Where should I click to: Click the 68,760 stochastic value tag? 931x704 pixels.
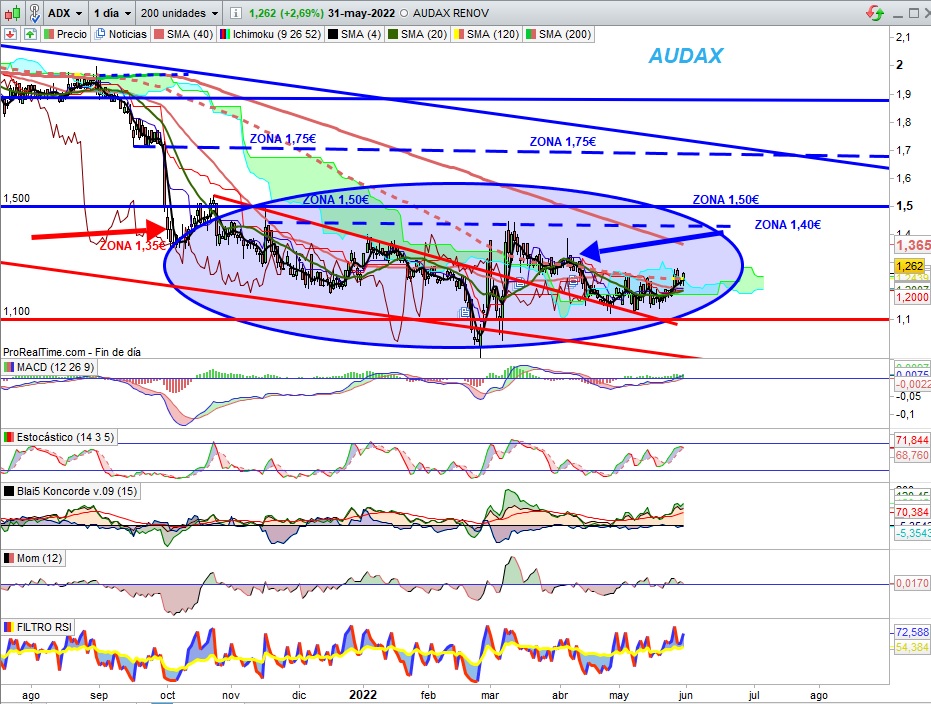point(912,455)
